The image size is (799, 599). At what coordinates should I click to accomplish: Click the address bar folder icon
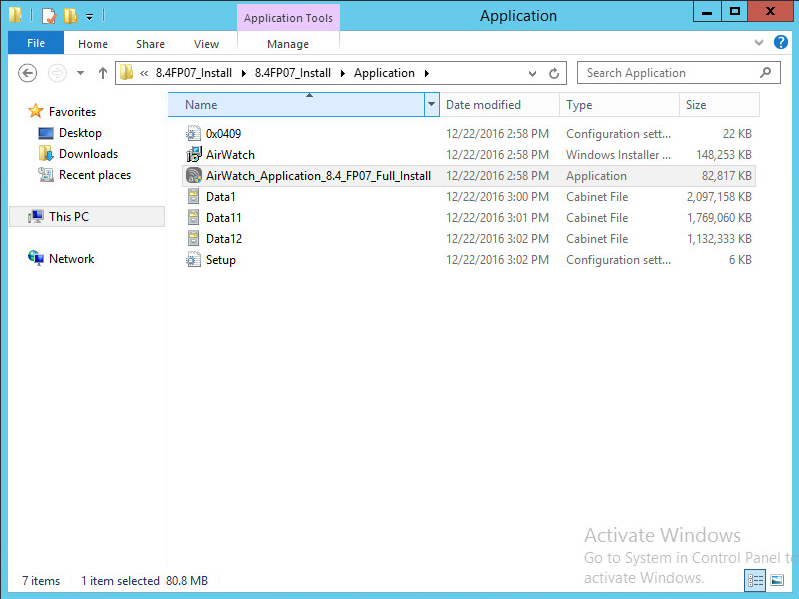click(126, 73)
